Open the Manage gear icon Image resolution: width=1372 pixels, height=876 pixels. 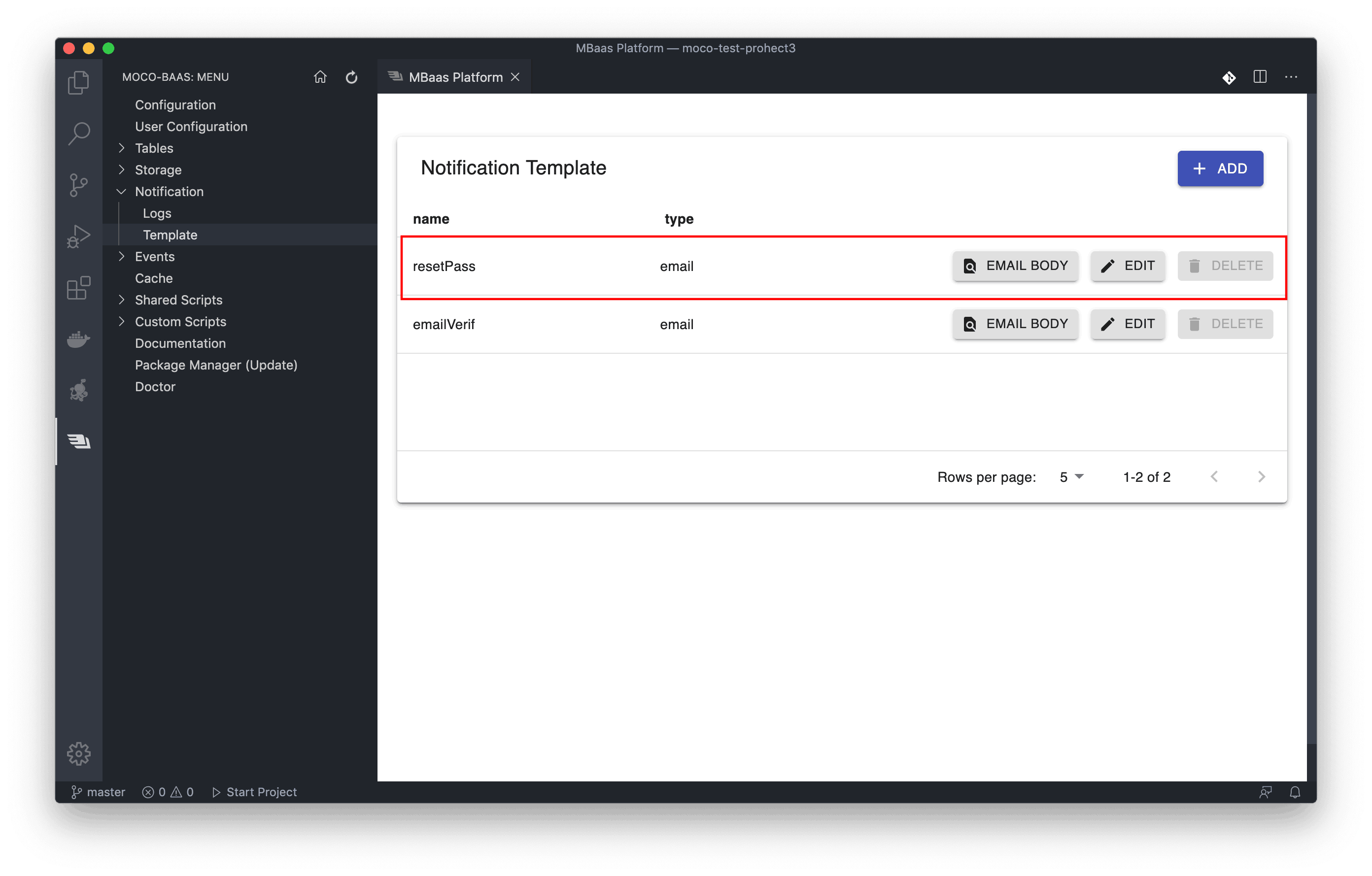[79, 753]
